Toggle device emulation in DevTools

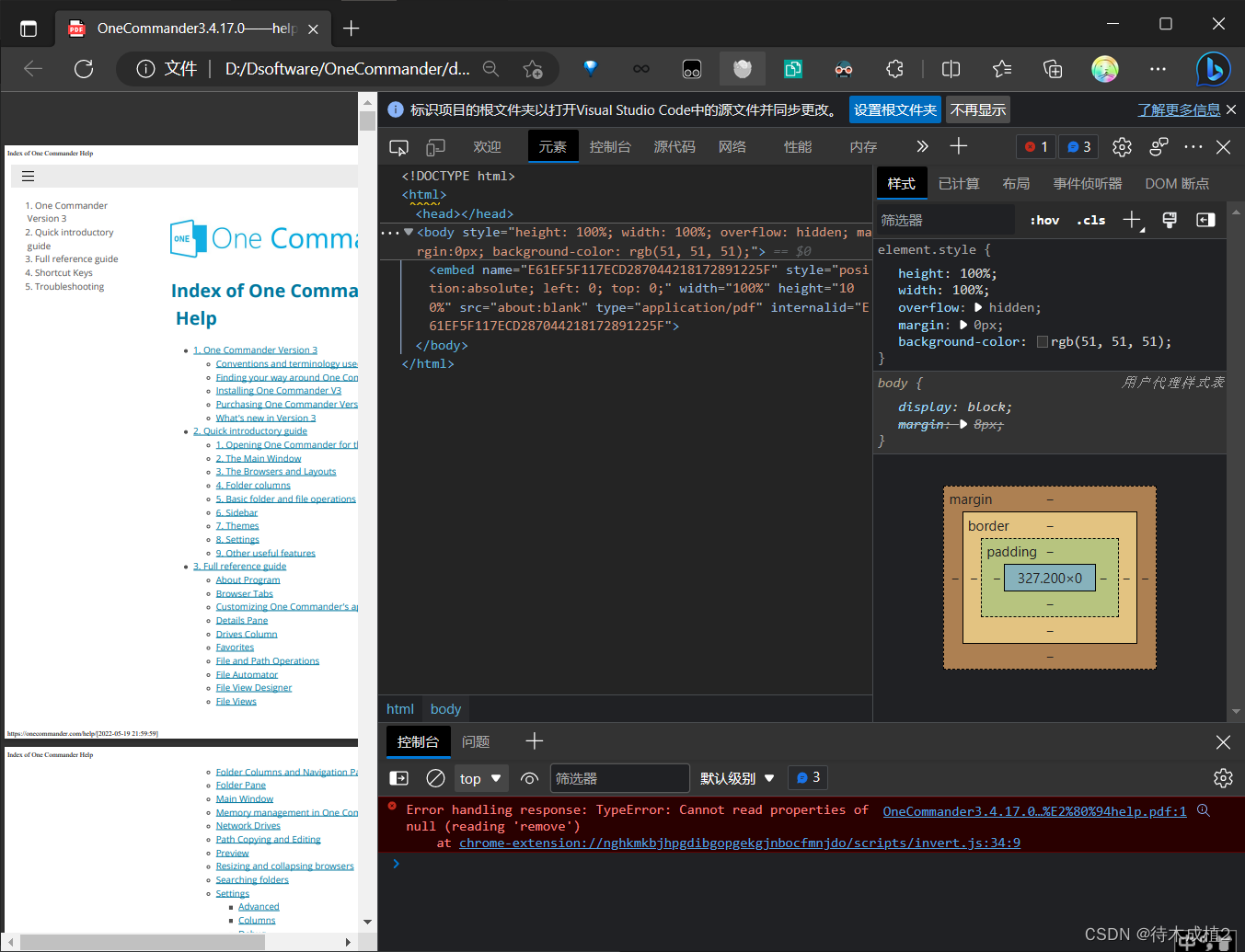pos(435,147)
